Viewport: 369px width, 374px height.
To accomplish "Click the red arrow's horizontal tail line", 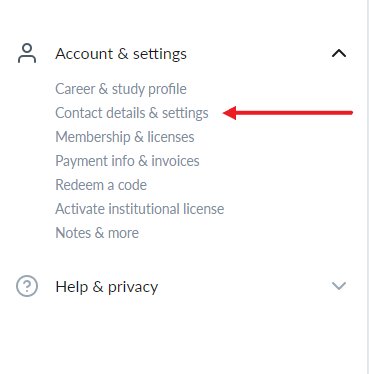I will tap(294, 113).
